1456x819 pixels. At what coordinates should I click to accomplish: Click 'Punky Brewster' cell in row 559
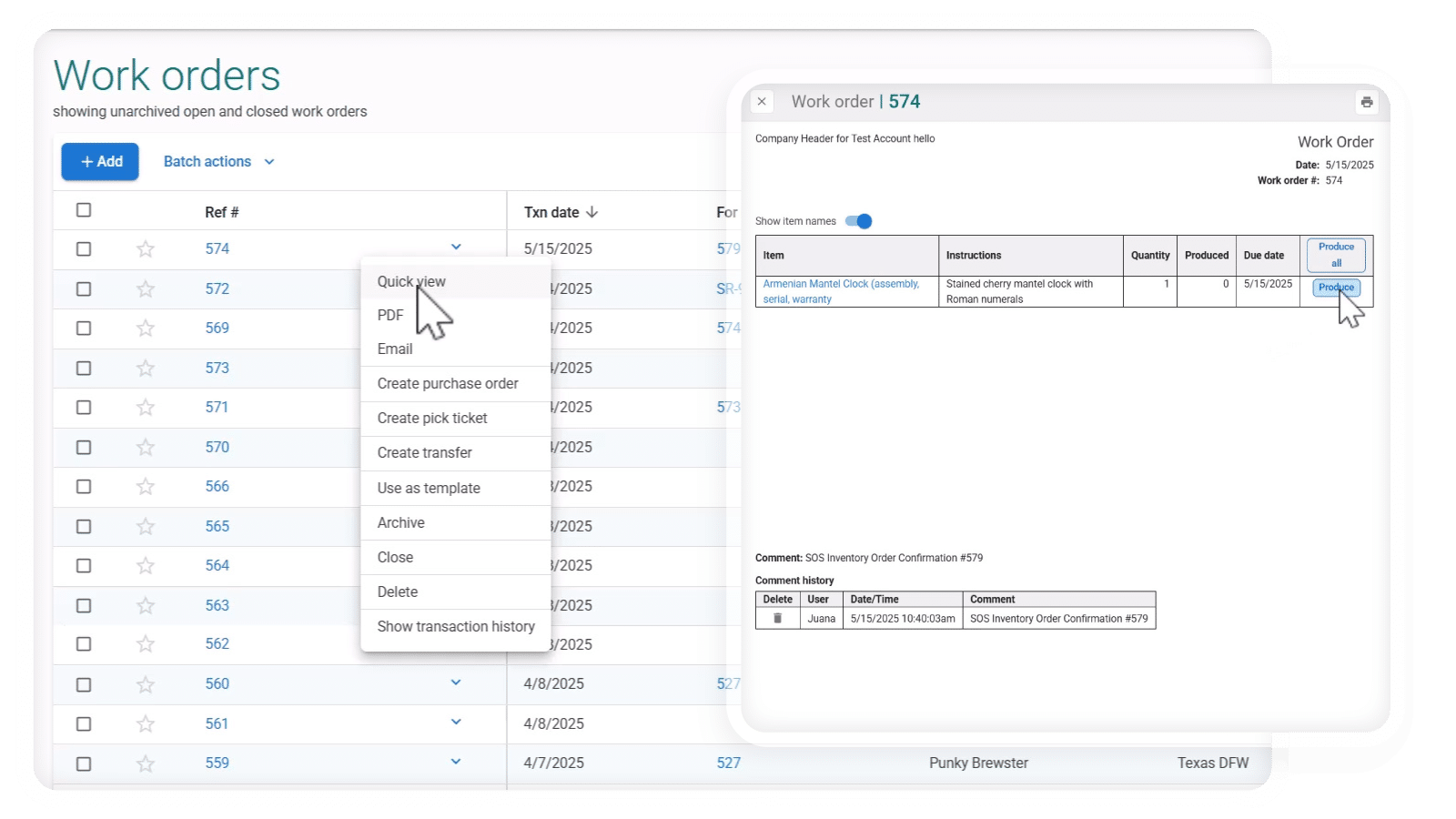978,763
